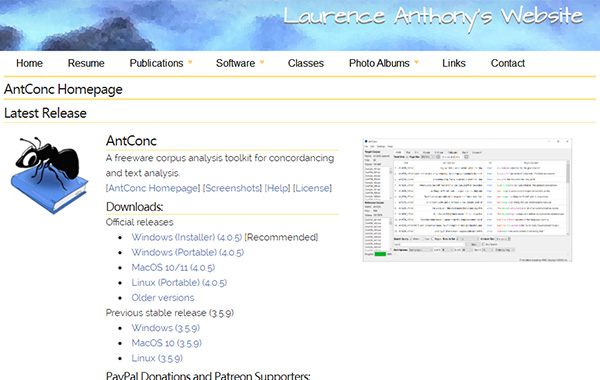Open the [Screenshots] link
Screen dimensions: 600x380
coord(232,188)
